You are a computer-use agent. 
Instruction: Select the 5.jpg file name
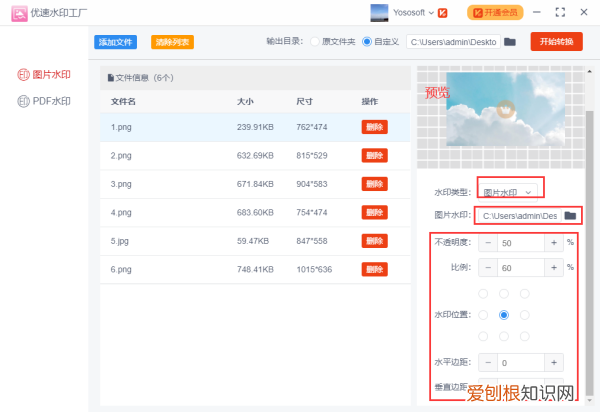119,241
